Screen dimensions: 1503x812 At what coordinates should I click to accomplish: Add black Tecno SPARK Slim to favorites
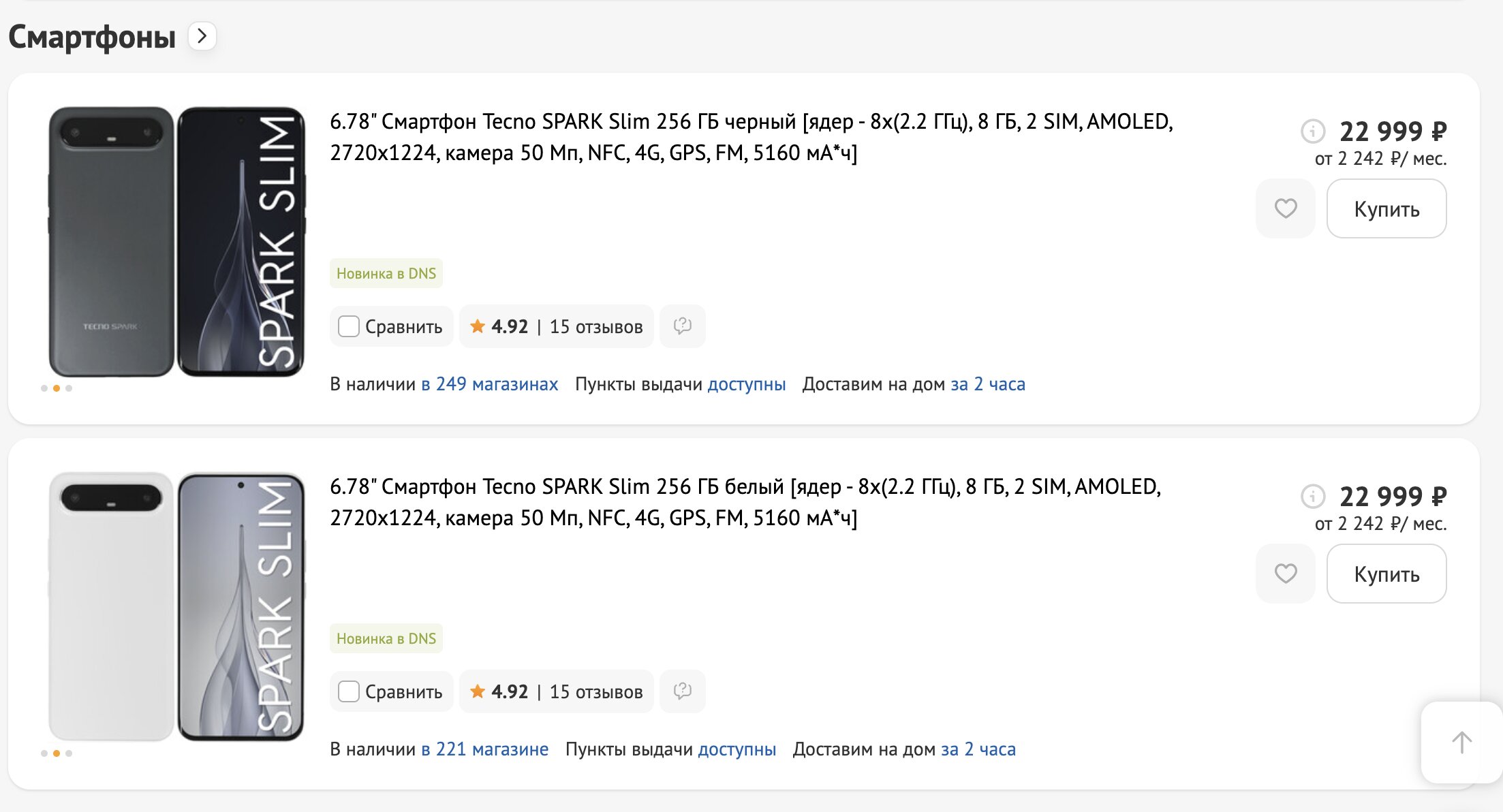(1285, 208)
